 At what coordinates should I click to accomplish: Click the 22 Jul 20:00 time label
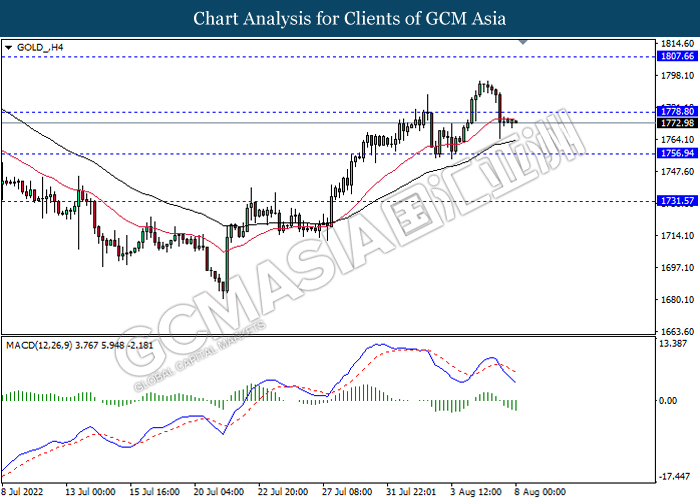[x=283, y=492]
